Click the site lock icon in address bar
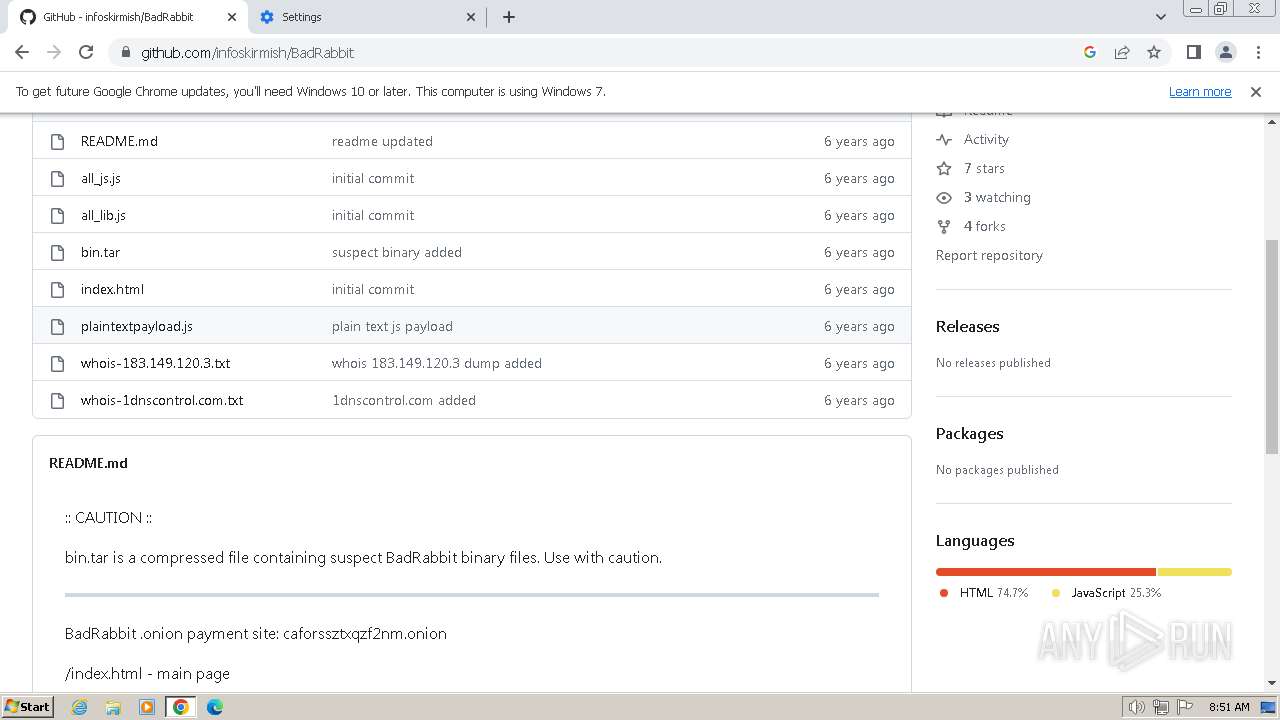Screen dimensions: 1280x720 click(x=125, y=52)
